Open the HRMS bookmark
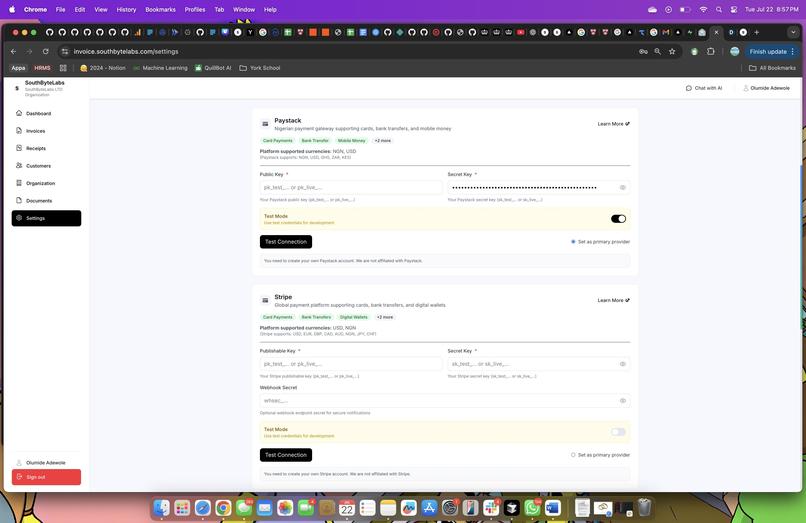This screenshot has height=523, width=806. click(x=42, y=68)
